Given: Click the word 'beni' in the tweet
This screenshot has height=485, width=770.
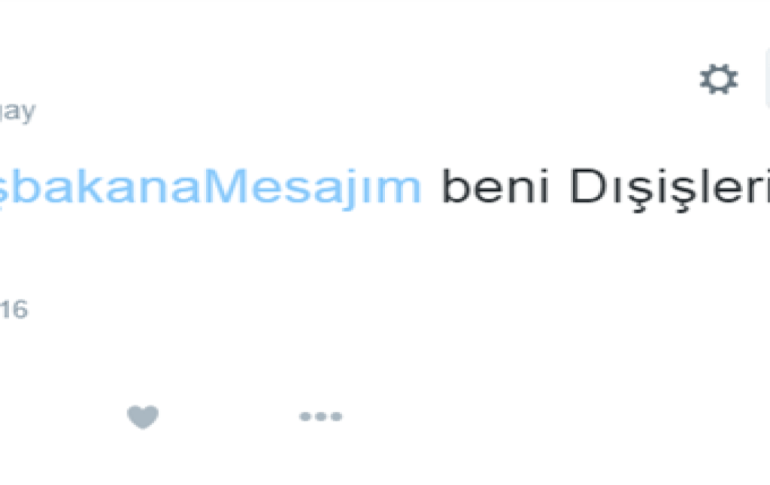Looking at the screenshot, I should tap(495, 186).
